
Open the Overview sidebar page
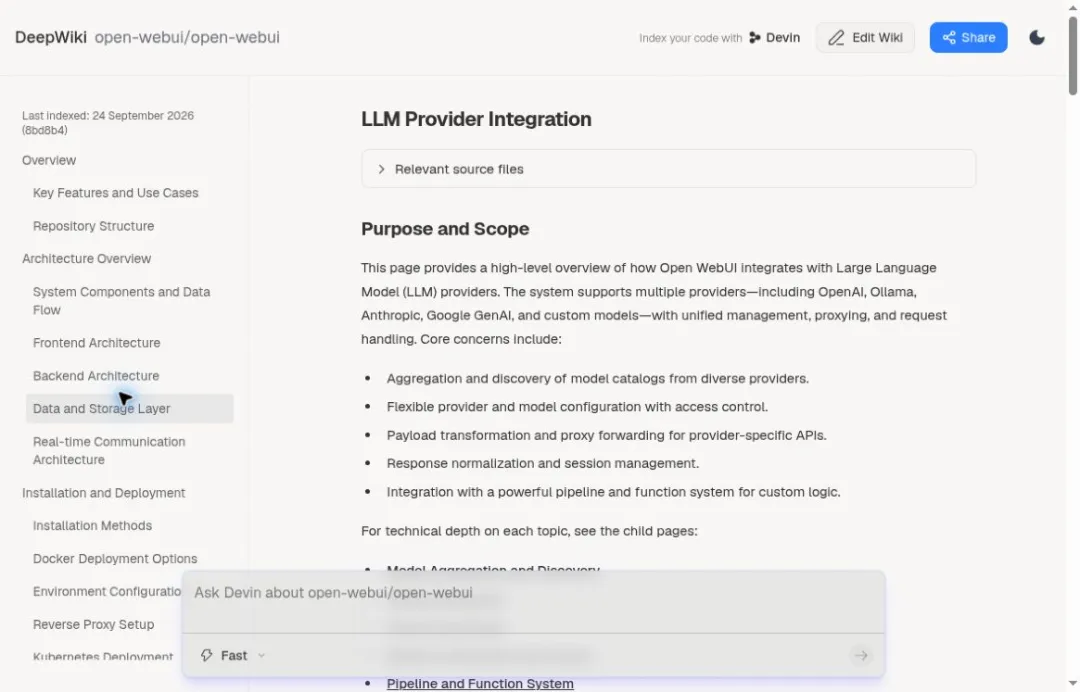49,160
